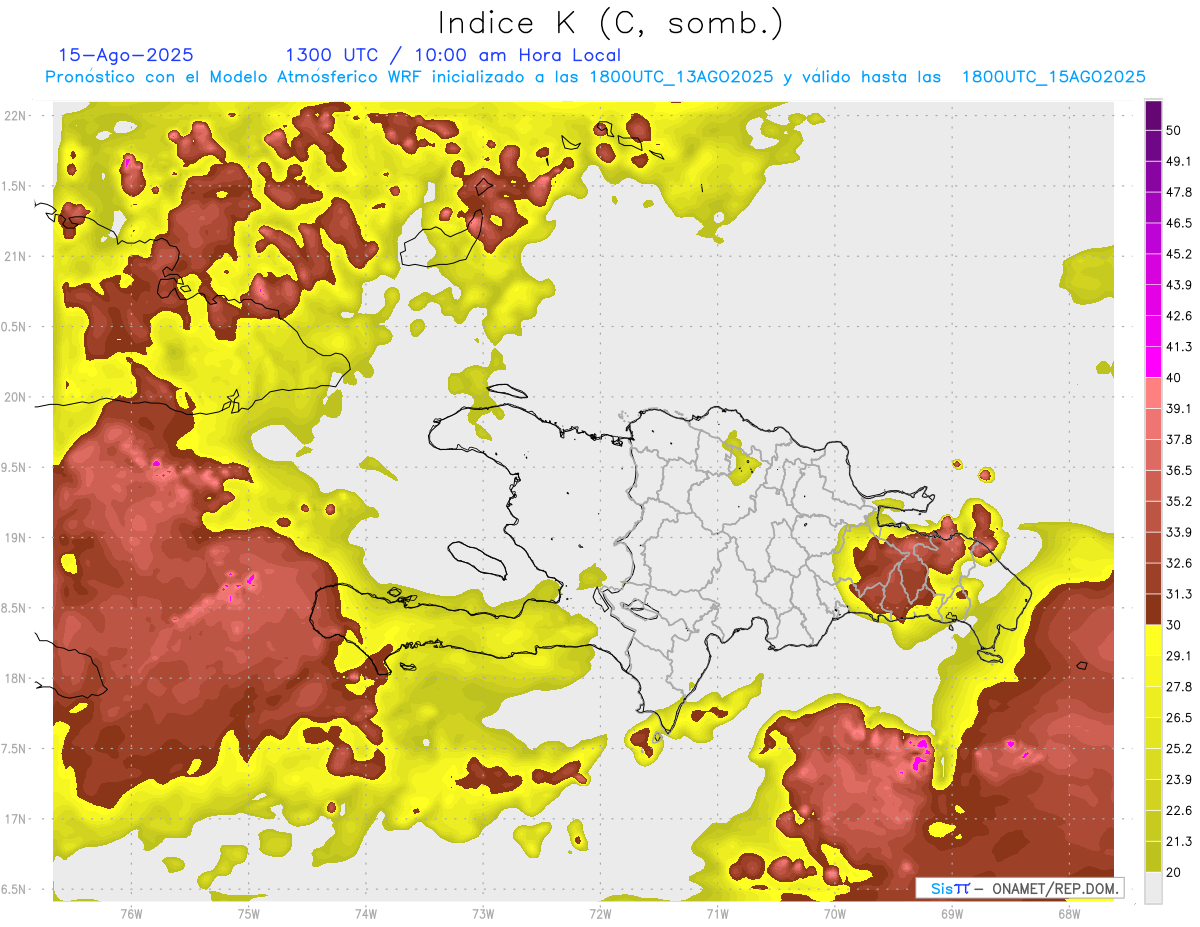The image size is (1200, 927).
Task: Click the '72W' longitude label
Action: click(x=600, y=913)
